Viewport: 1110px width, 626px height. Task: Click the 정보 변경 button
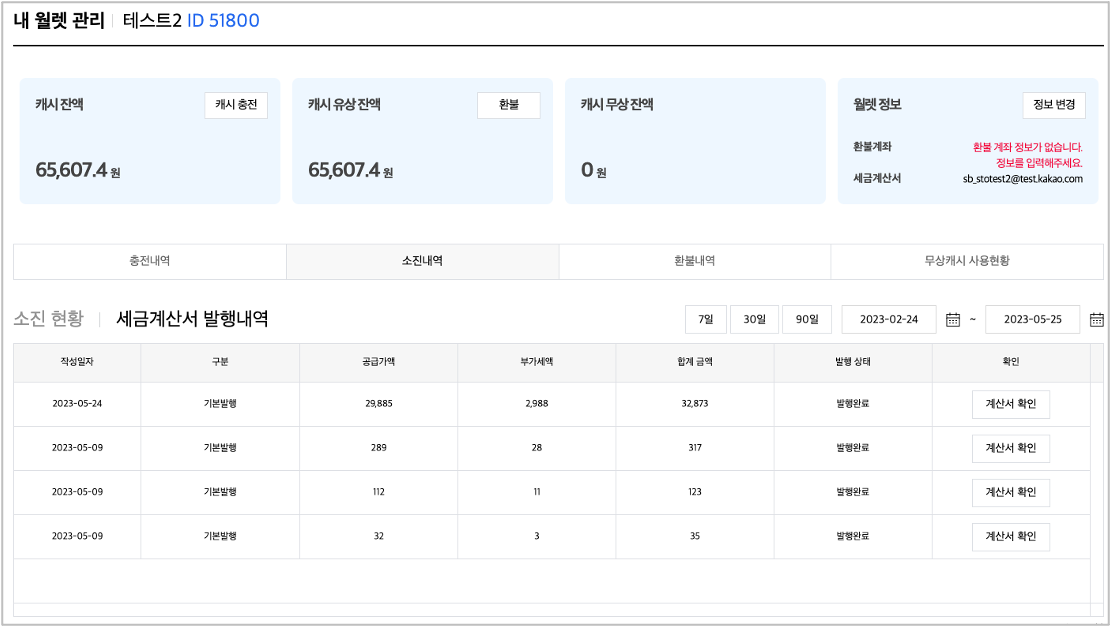click(1053, 105)
